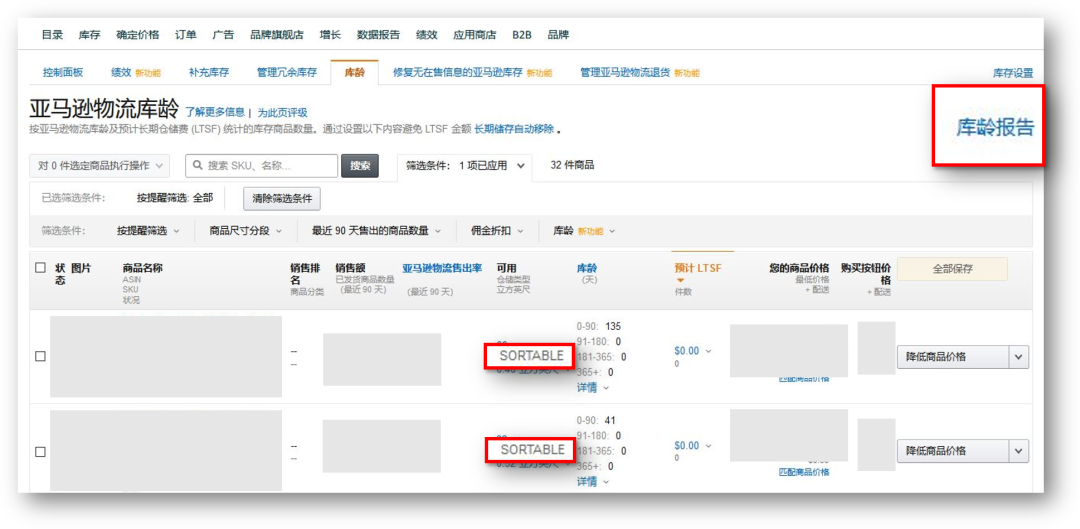Open action arrow beside 降低商品价格, 0-90: 135 row
The image size is (1080, 529).
pyautogui.click(x=1019, y=357)
